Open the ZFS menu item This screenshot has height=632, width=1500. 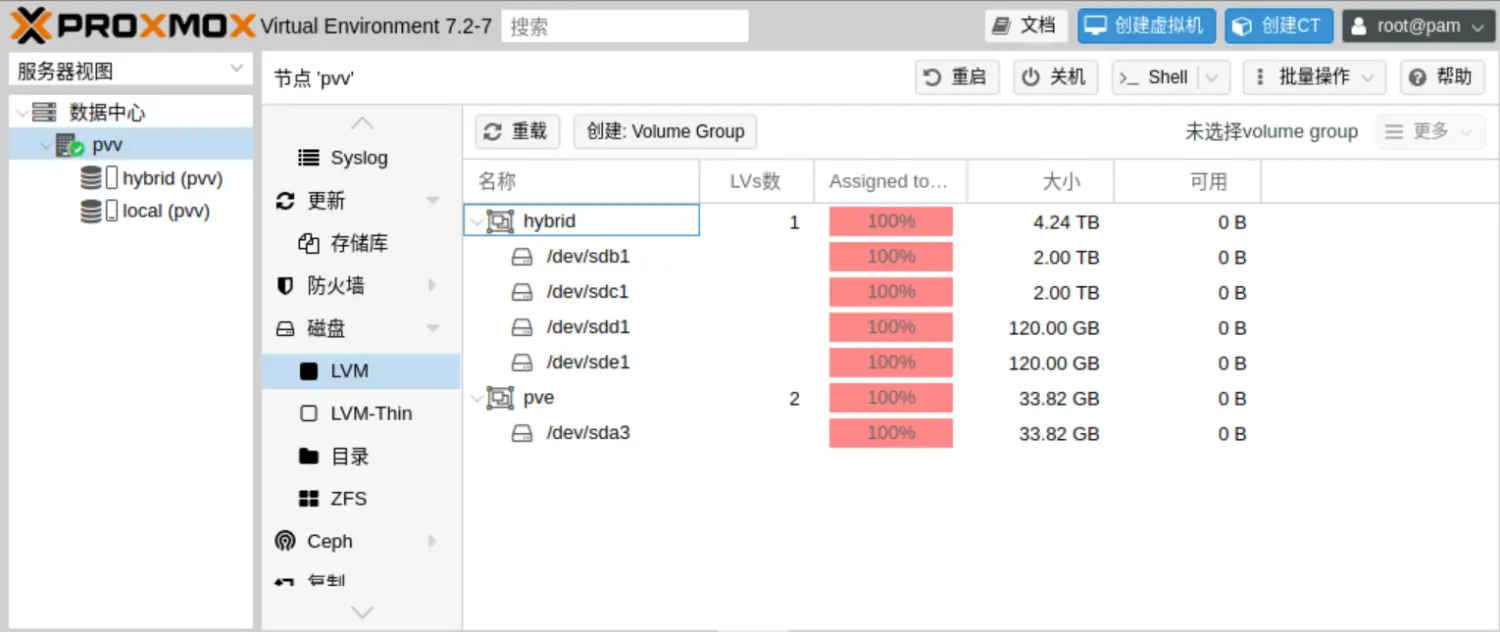tap(361, 498)
